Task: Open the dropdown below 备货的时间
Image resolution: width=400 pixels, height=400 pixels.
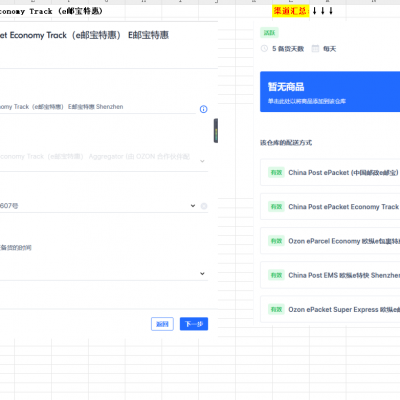Action: point(202,273)
